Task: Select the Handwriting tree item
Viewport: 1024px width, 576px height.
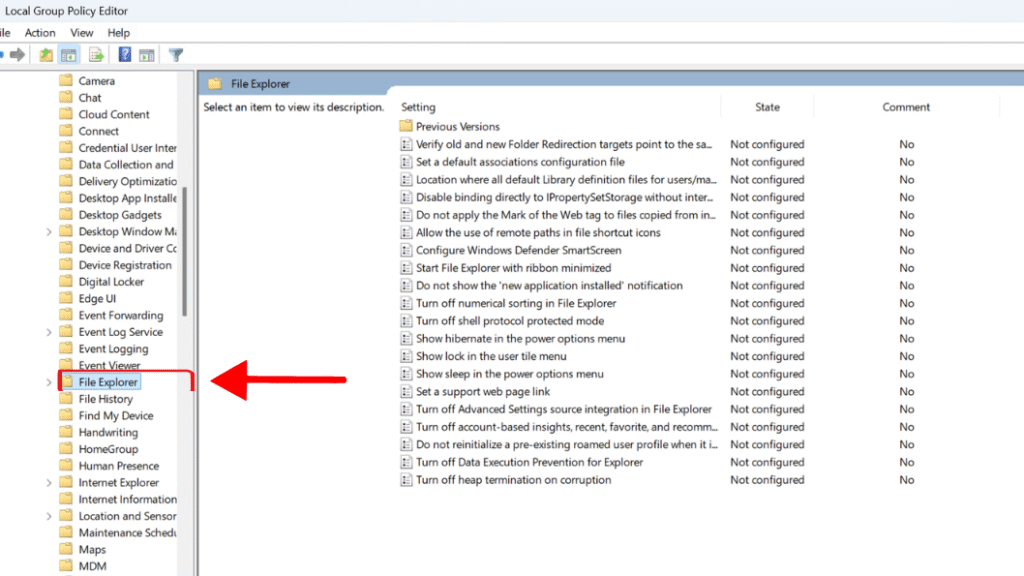Action: click(108, 432)
